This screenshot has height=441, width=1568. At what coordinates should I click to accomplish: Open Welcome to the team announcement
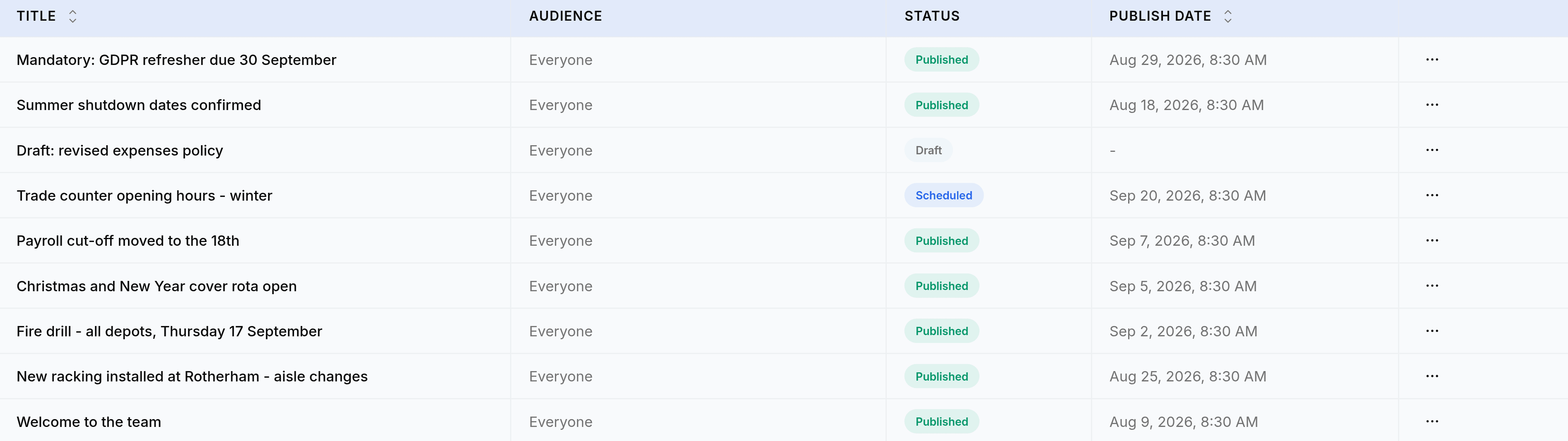[89, 422]
